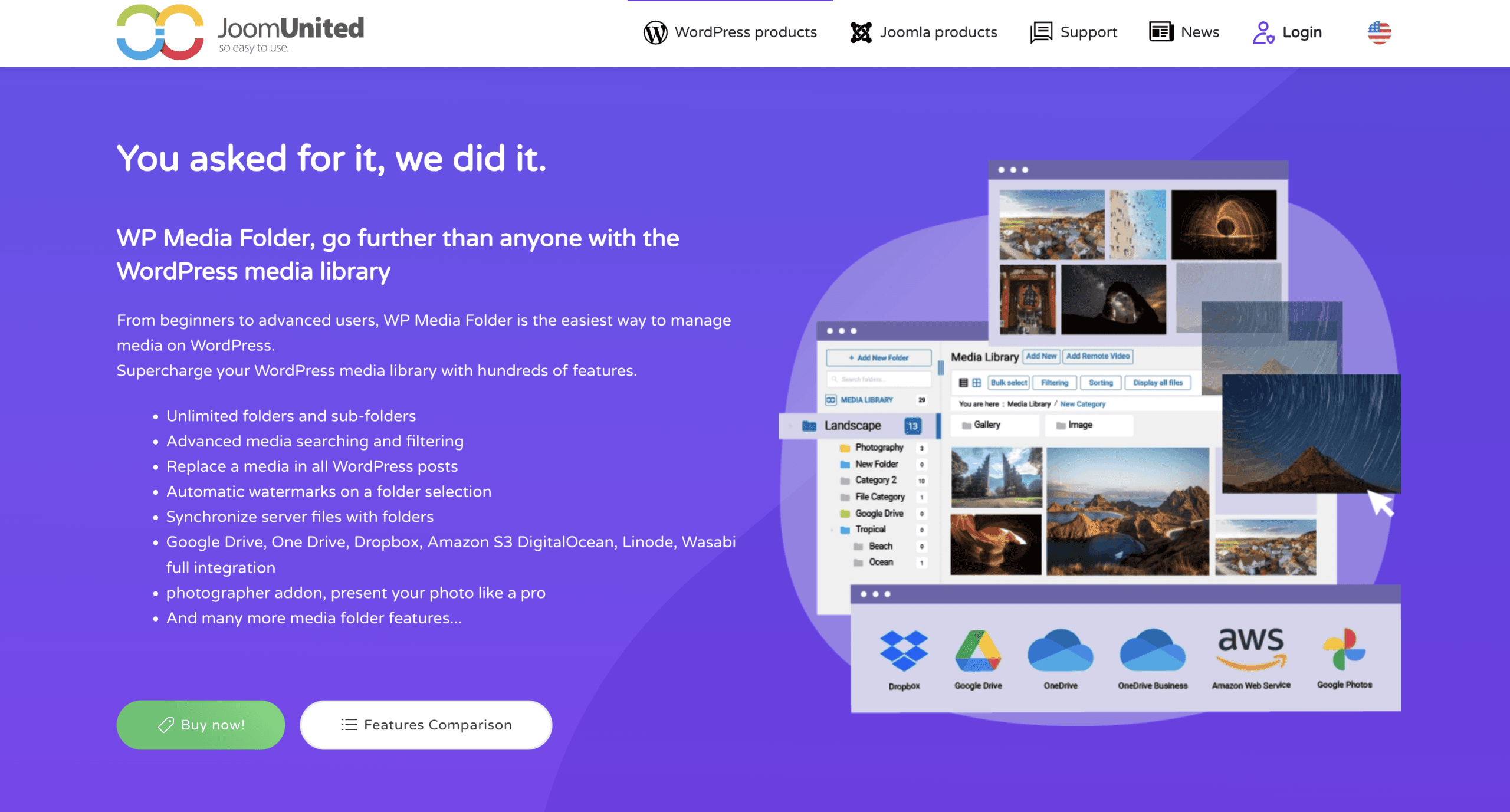Click the Google Photos pinwheel icon
The height and width of the screenshot is (812, 1510).
pyautogui.click(x=1344, y=649)
